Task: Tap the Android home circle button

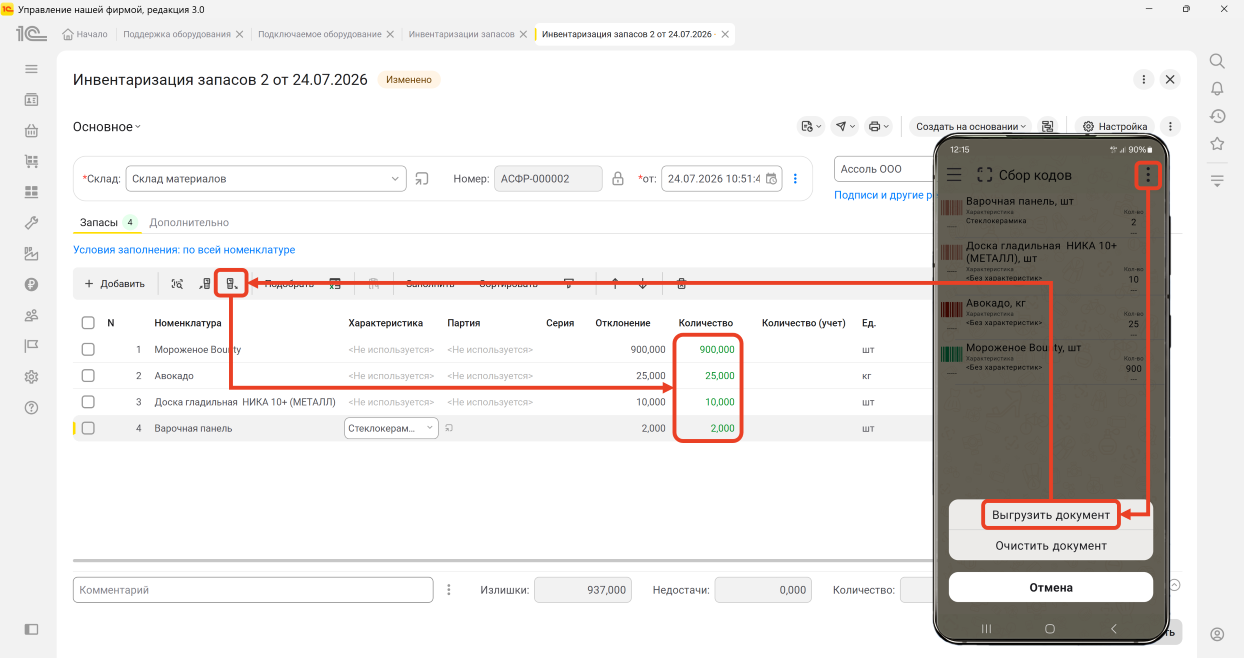Action: tap(1050, 628)
